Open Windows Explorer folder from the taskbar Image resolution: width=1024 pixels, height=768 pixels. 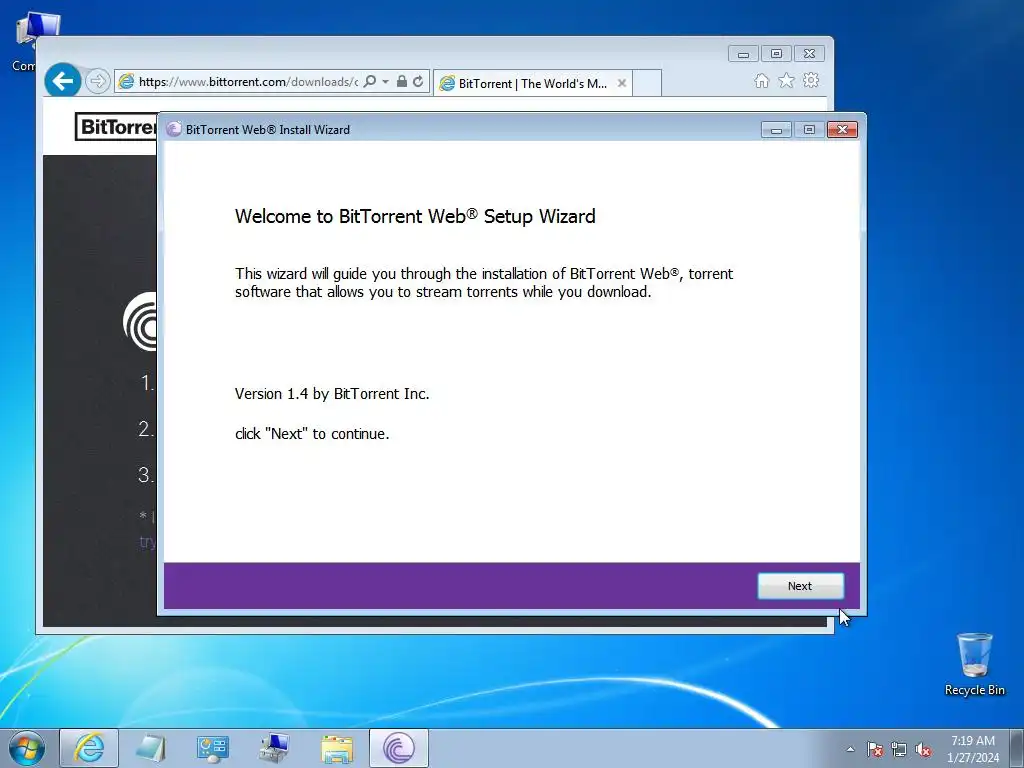(x=337, y=748)
